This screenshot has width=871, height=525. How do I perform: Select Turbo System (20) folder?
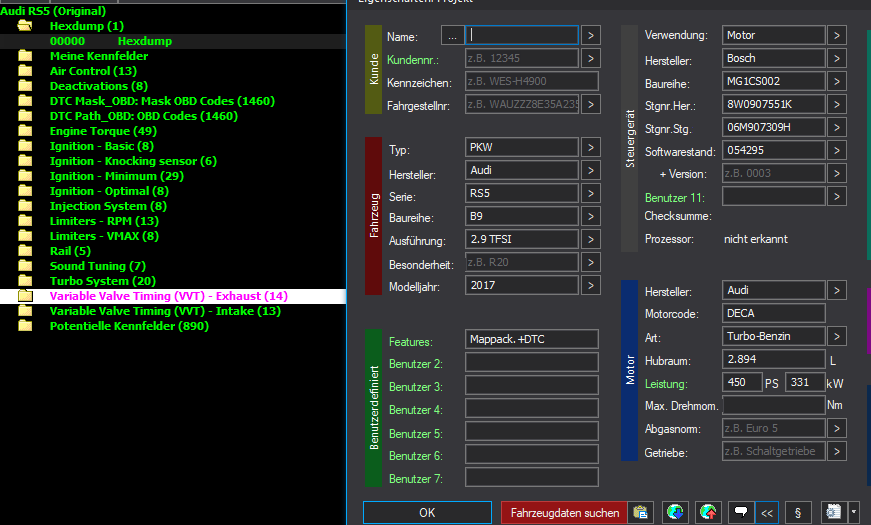click(x=102, y=281)
